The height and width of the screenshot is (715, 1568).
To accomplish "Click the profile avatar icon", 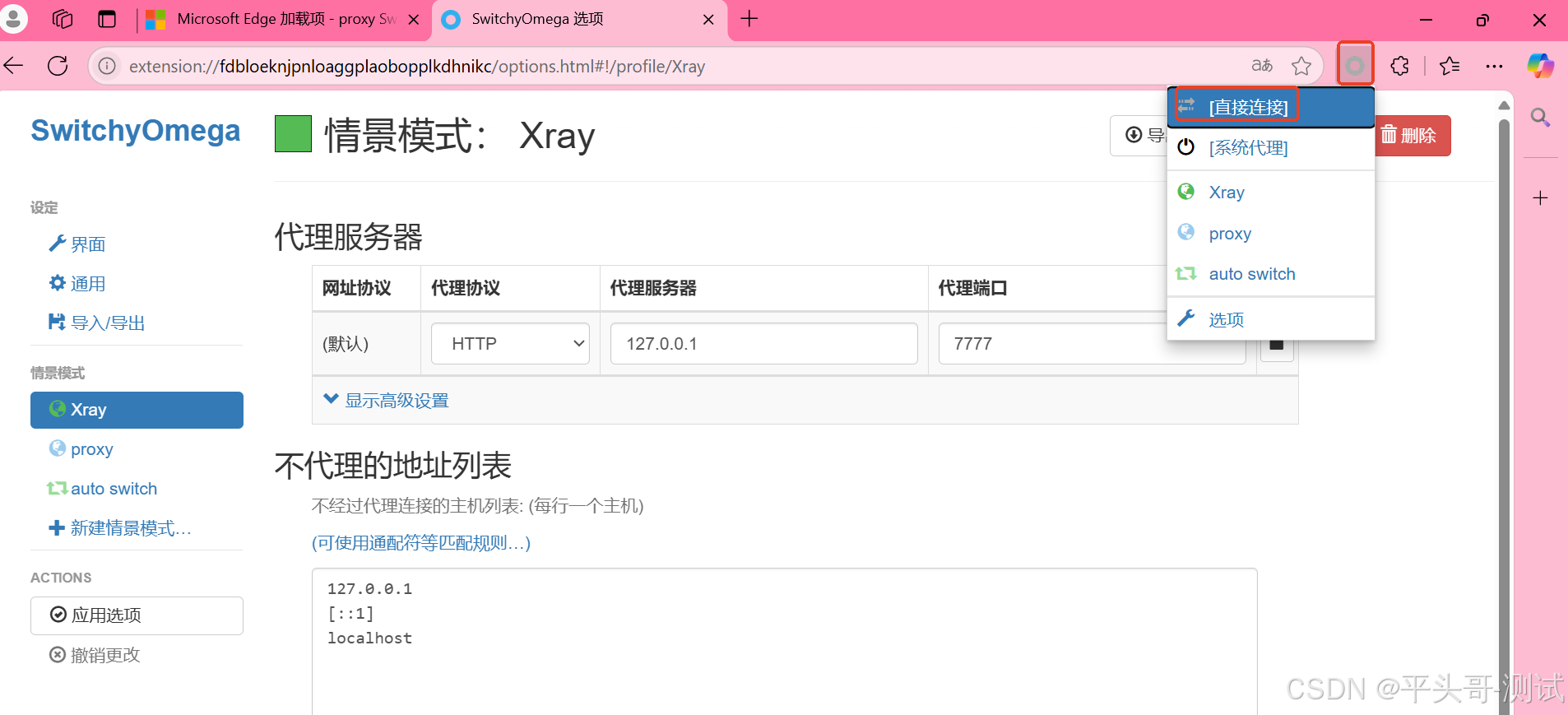I will pyautogui.click(x=14, y=18).
